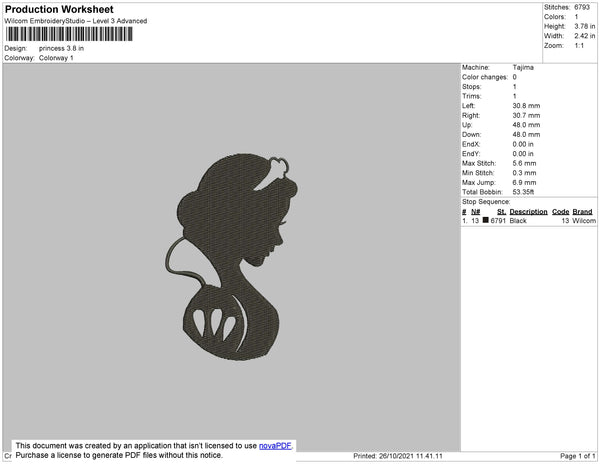This screenshot has height=464, width=600.
Task: Select the 'St.' column header
Action: click(501, 212)
